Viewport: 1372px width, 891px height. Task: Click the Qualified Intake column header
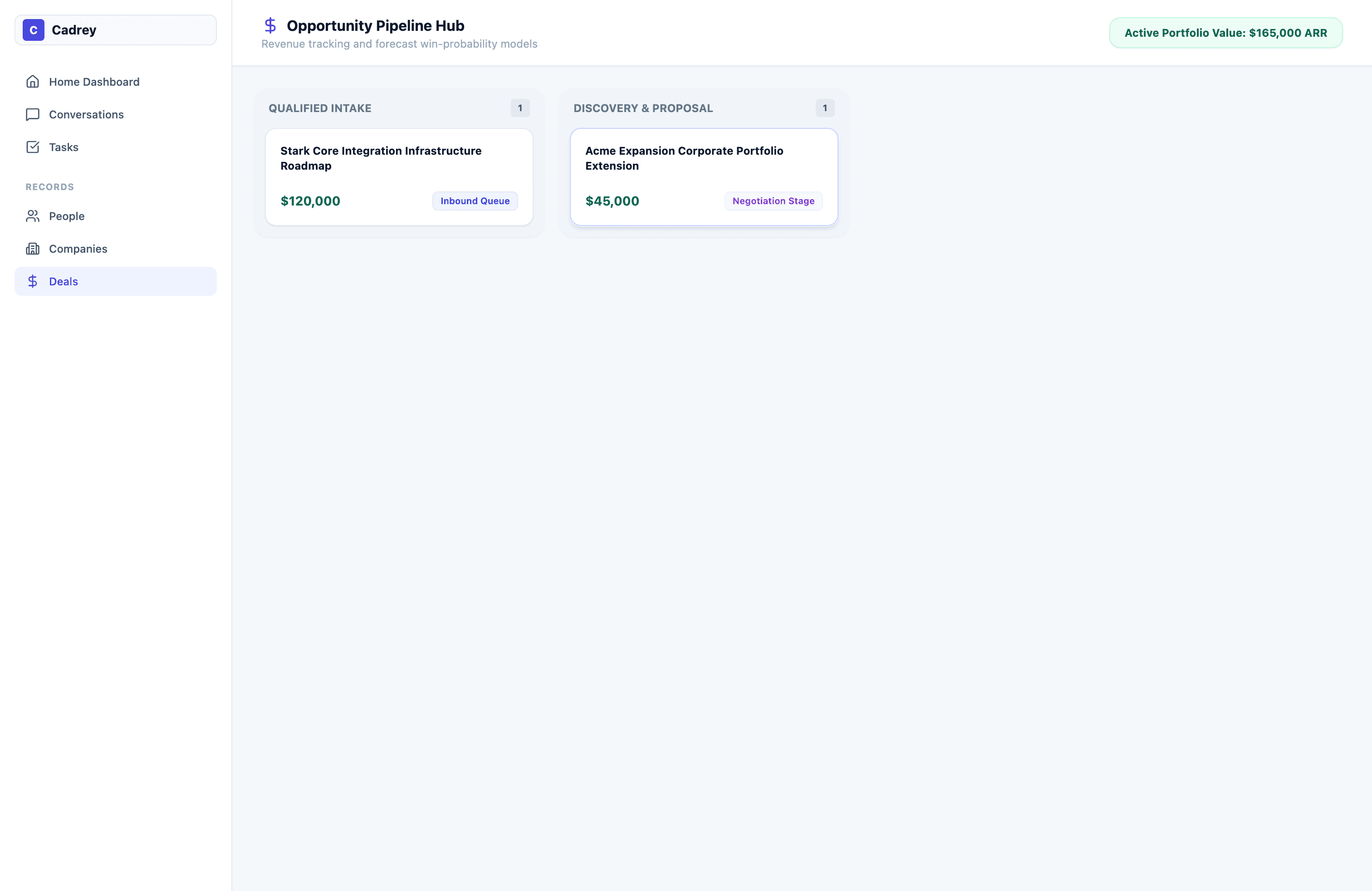coord(320,108)
